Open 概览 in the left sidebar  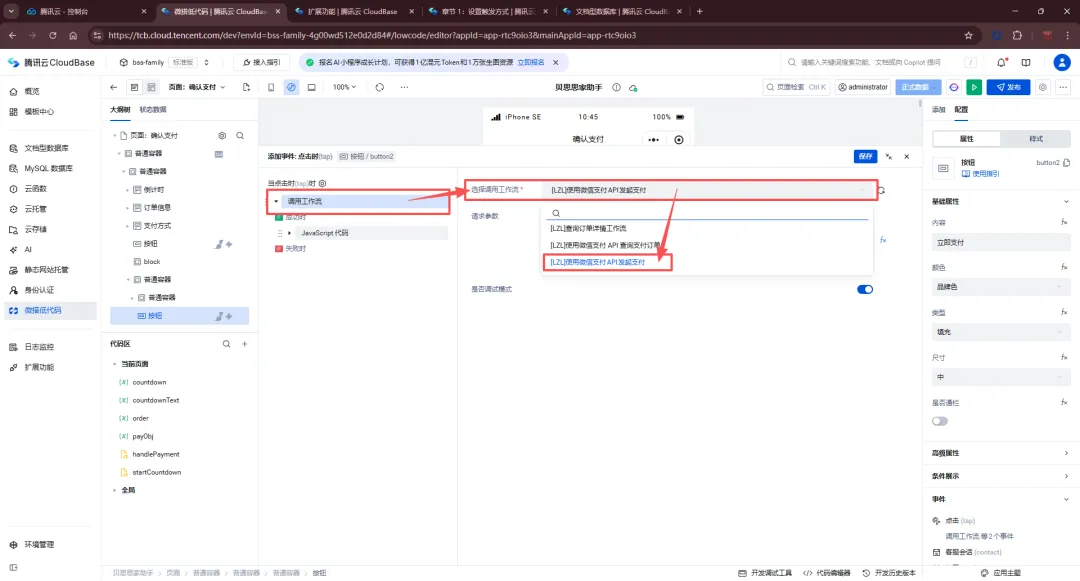[32, 91]
